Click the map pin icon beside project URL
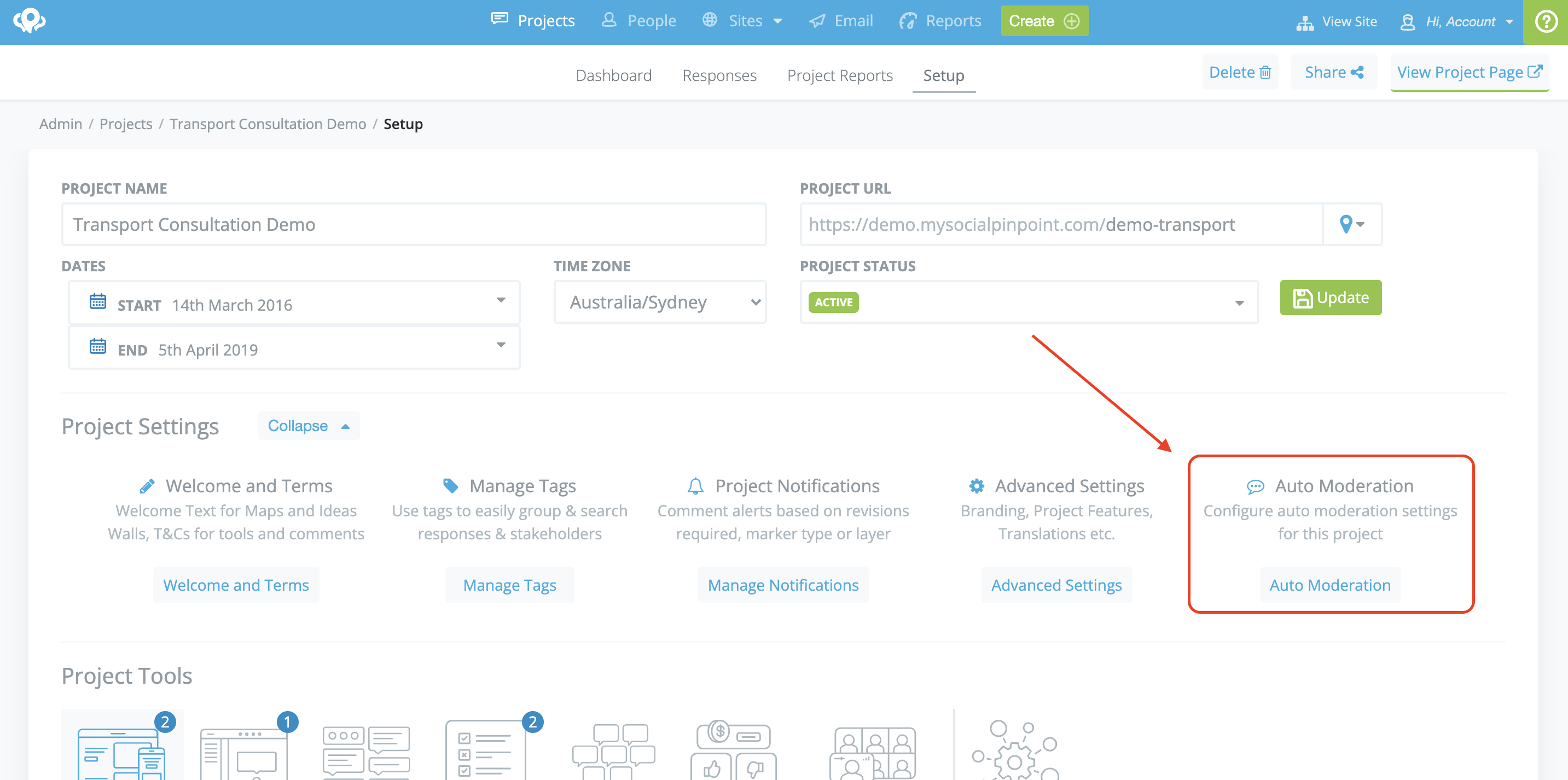 pos(1352,224)
